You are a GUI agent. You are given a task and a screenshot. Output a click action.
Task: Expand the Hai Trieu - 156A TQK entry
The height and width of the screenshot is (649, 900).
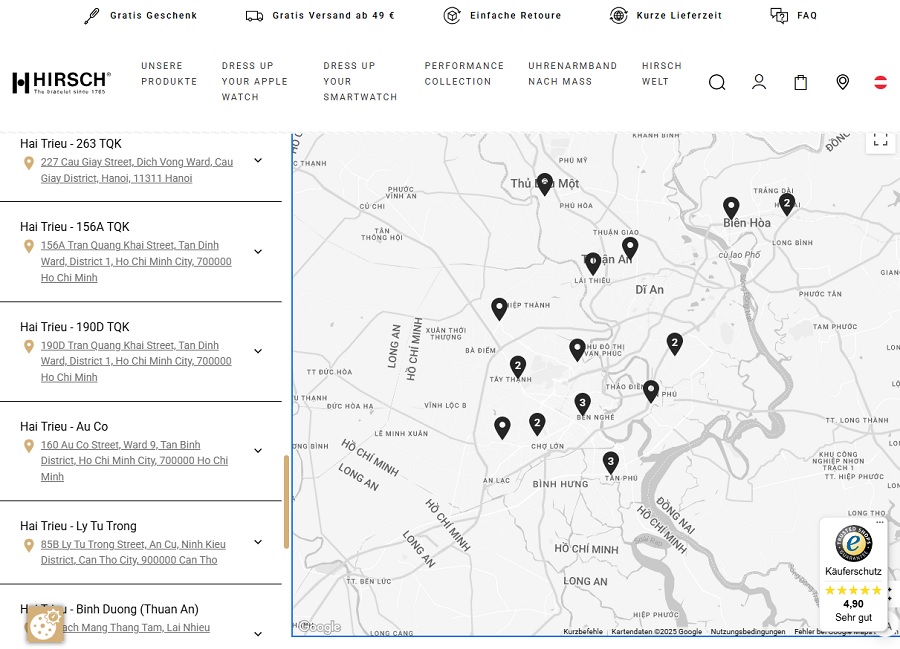258,252
